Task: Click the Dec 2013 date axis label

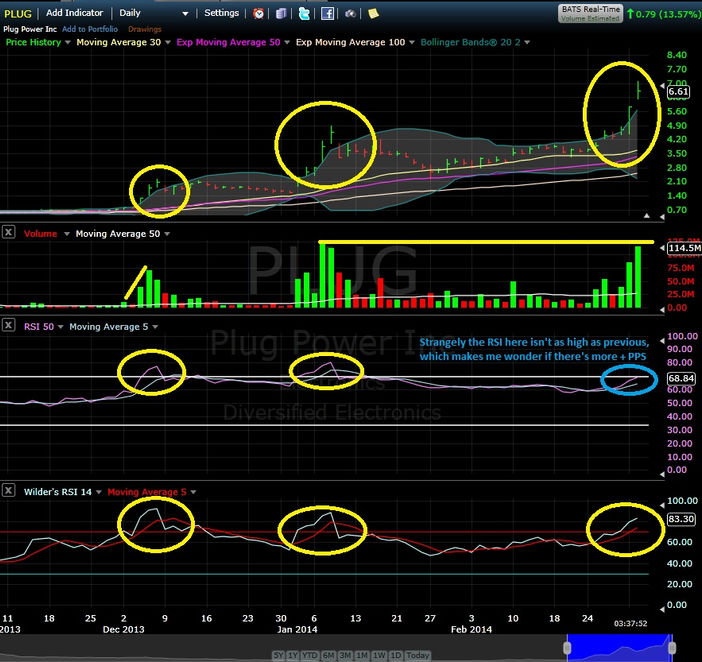Action: 124,629
